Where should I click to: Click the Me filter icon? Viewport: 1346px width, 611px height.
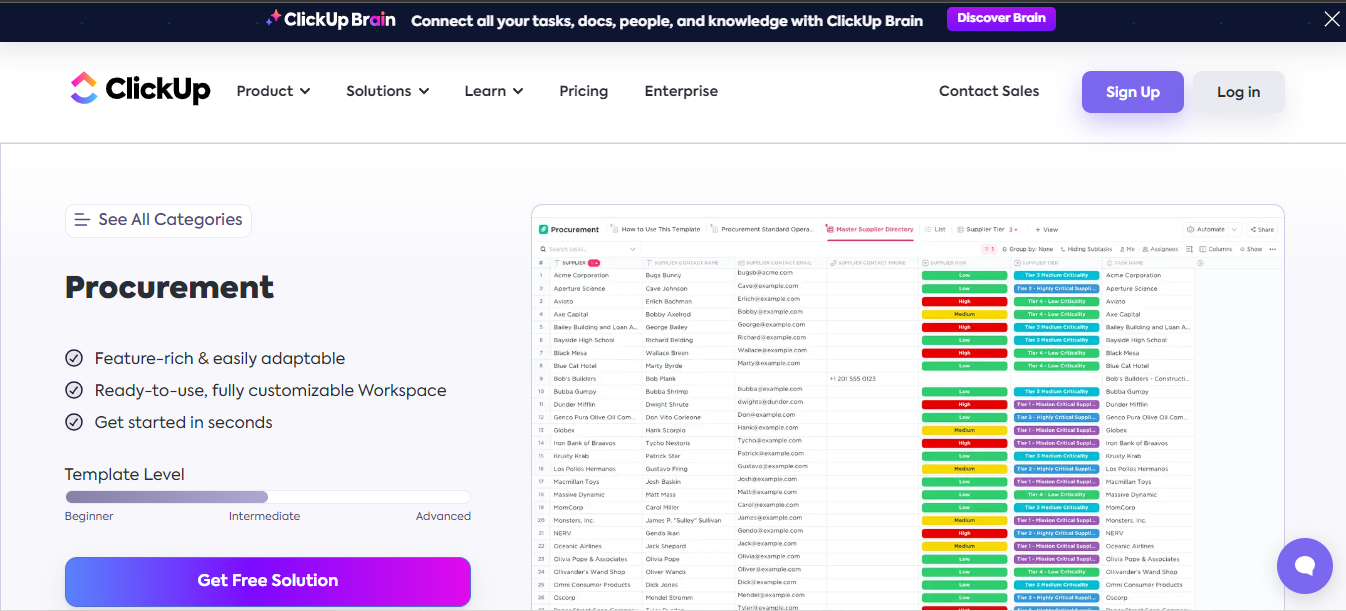[1122, 248]
